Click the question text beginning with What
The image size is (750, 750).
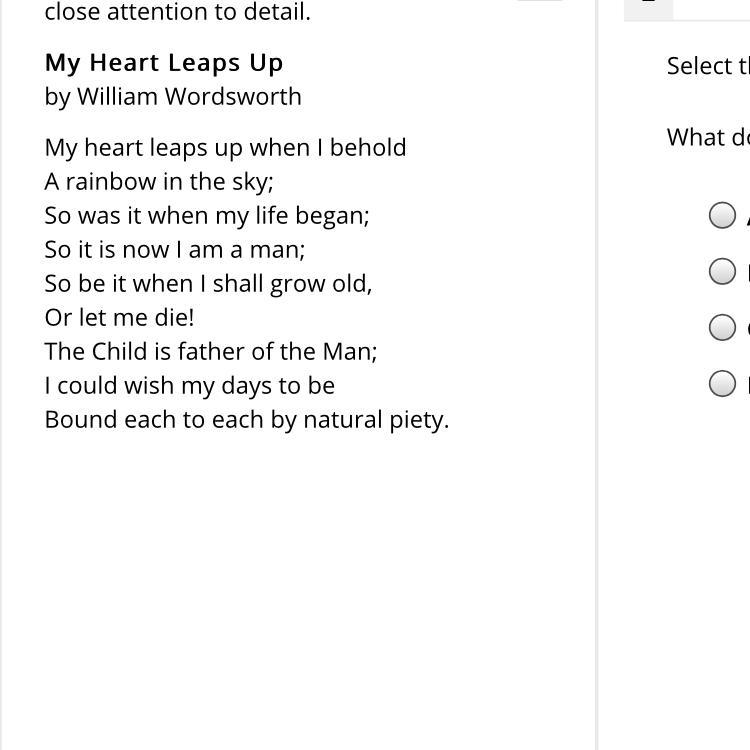pos(708,138)
